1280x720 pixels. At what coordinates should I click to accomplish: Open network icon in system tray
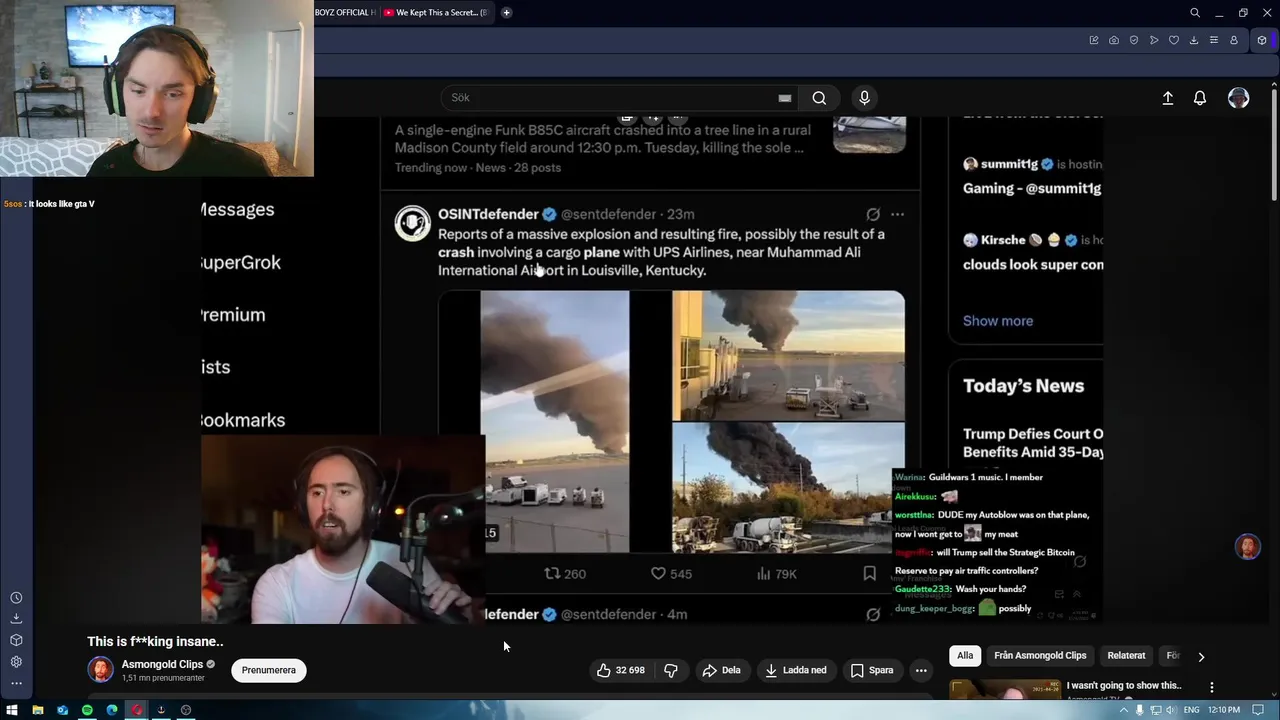coord(1155,710)
